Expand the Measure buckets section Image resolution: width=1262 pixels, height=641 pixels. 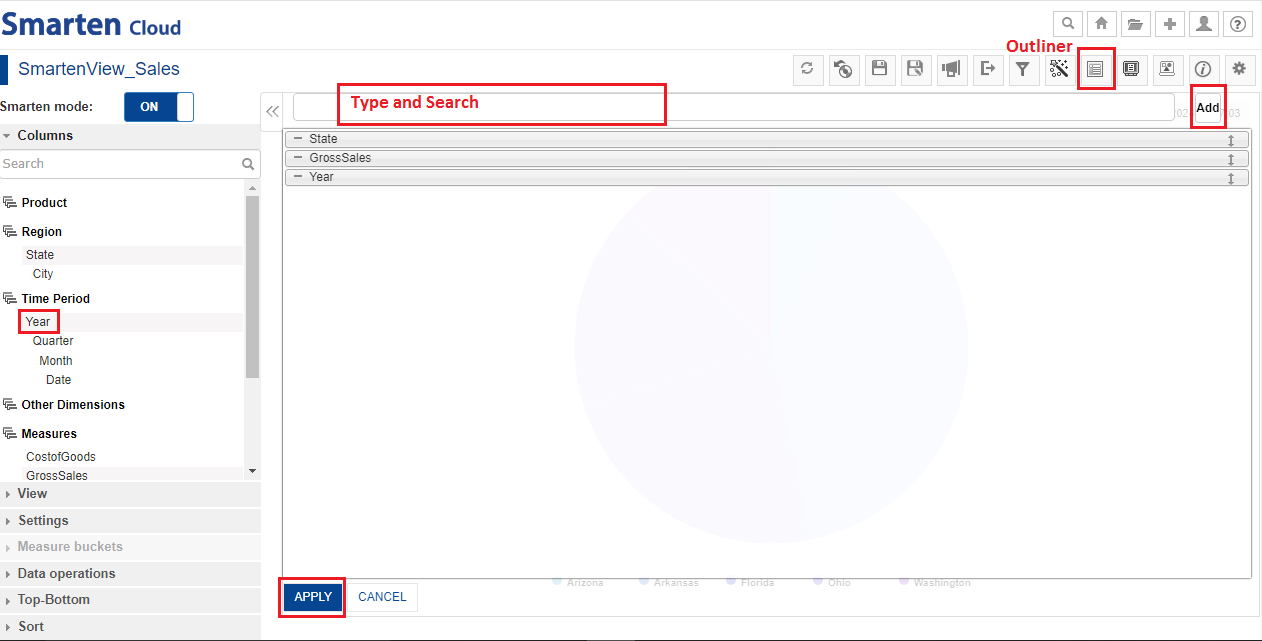pyautogui.click(x=130, y=547)
